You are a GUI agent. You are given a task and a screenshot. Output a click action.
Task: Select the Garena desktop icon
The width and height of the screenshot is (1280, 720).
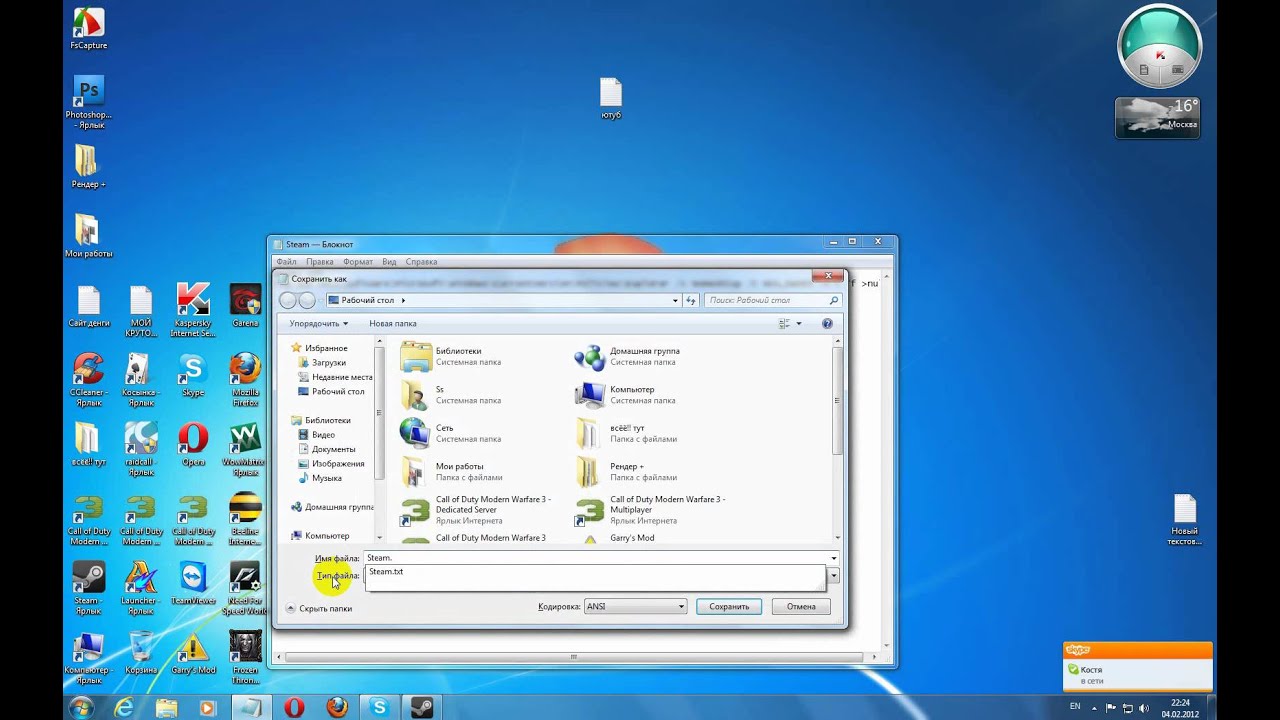tap(245, 306)
